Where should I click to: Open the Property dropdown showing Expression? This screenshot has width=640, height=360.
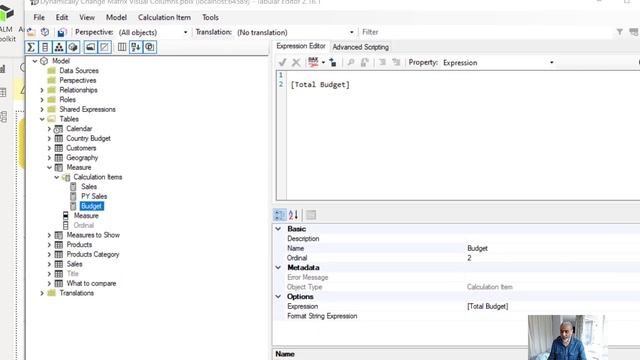click(551, 62)
